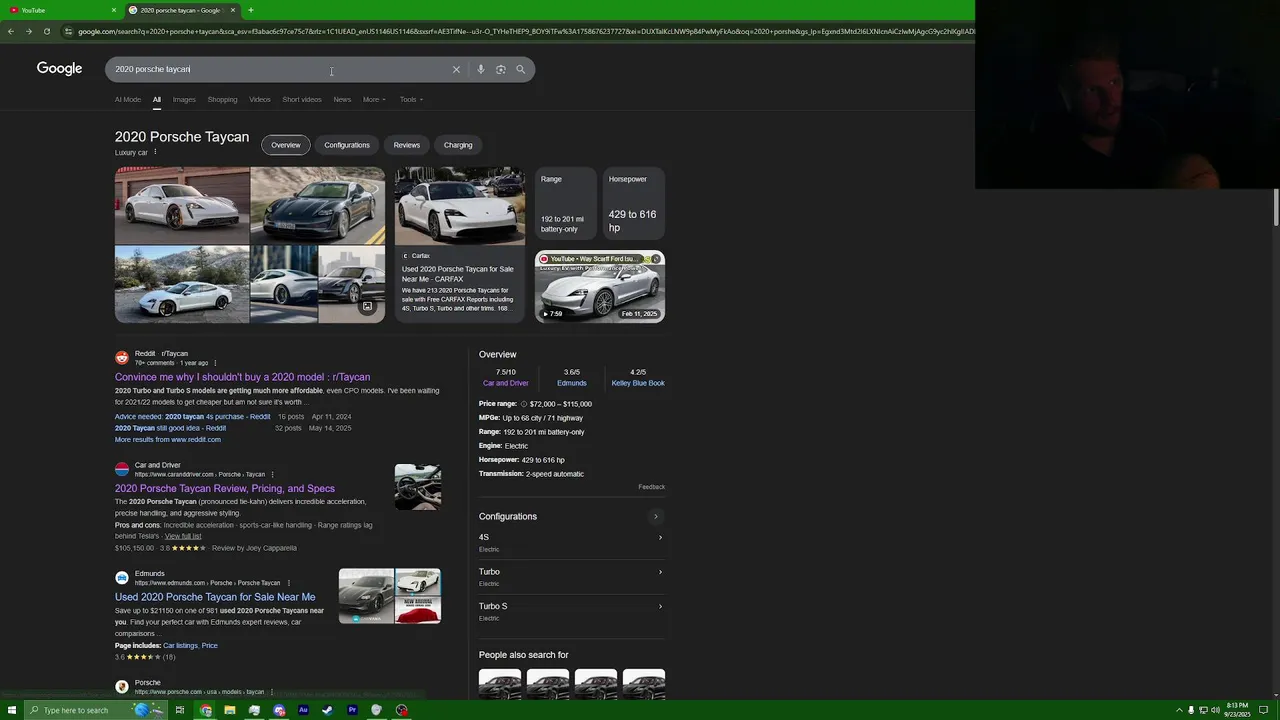
Task: Play the YouTube Taycan video thumbnail
Action: pos(600,286)
